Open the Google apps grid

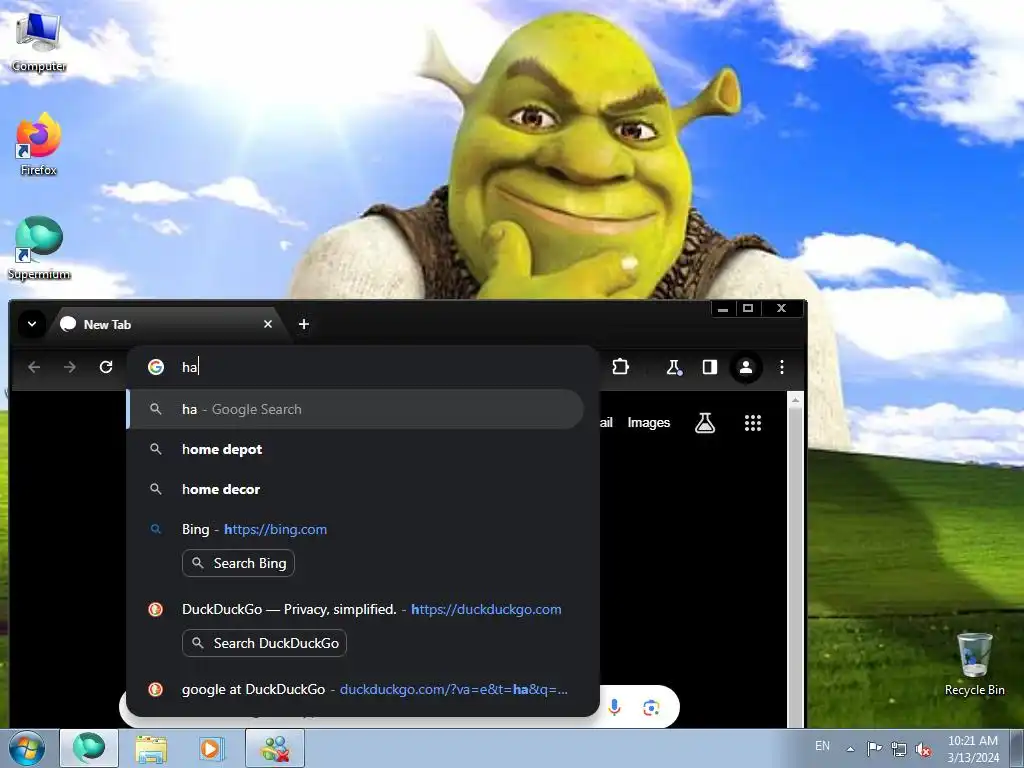click(753, 423)
